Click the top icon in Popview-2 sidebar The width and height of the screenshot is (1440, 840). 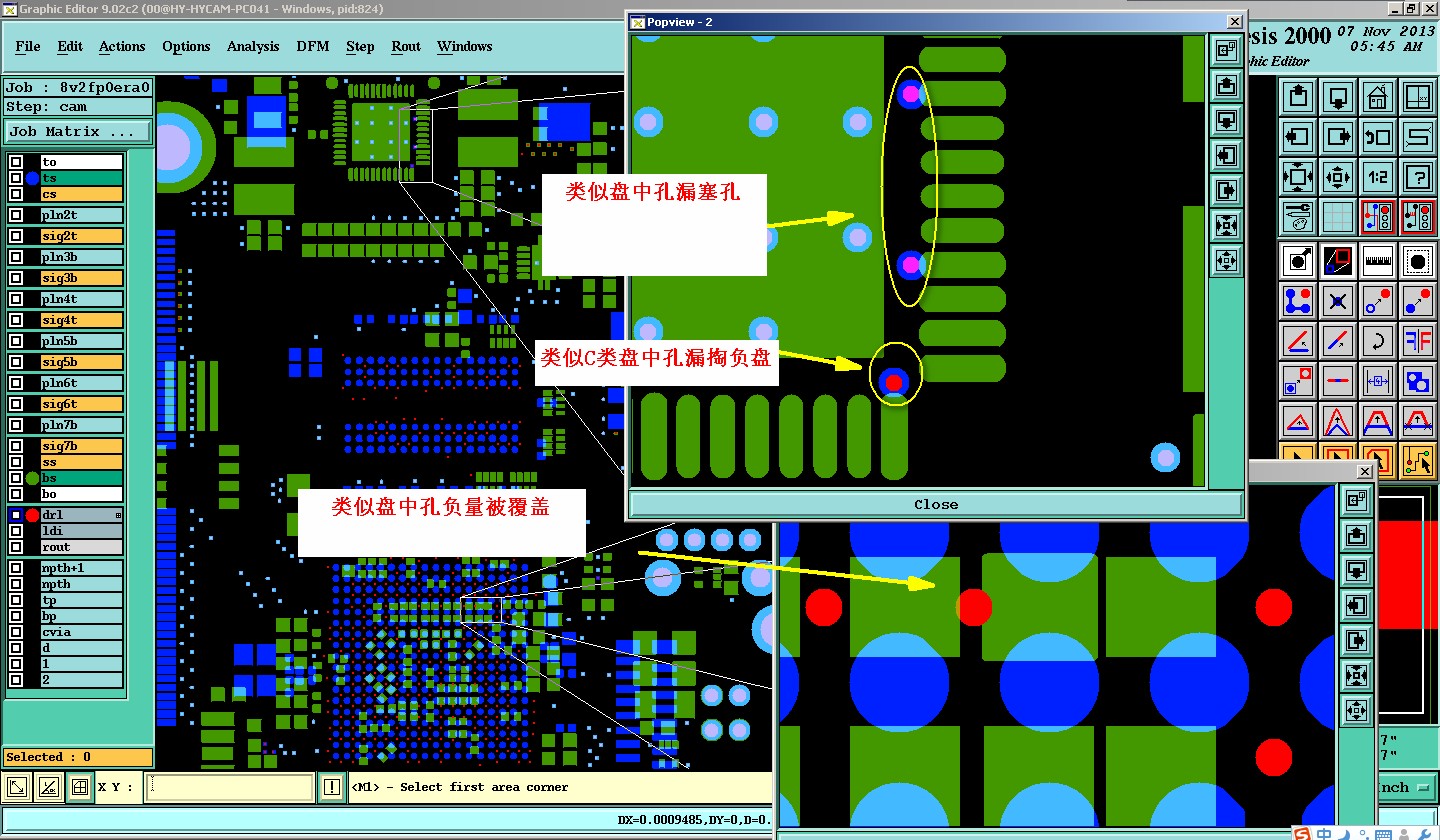1226,51
